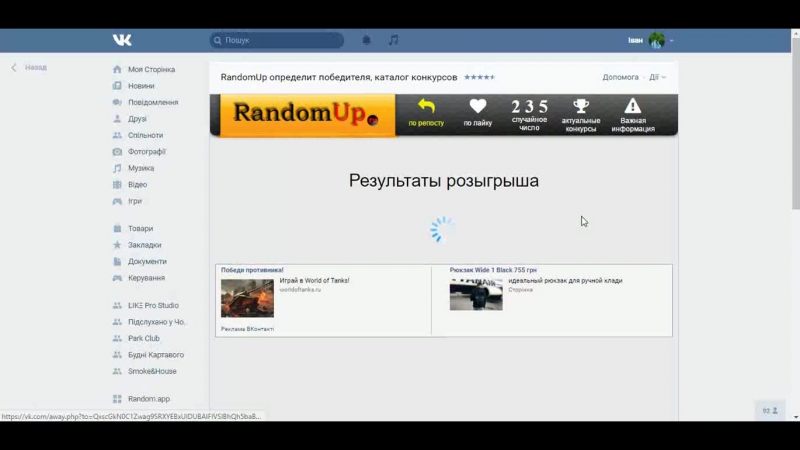Open 'Закладки' in the left menu
Image resolution: width=800 pixels, height=450 pixels.
point(144,245)
